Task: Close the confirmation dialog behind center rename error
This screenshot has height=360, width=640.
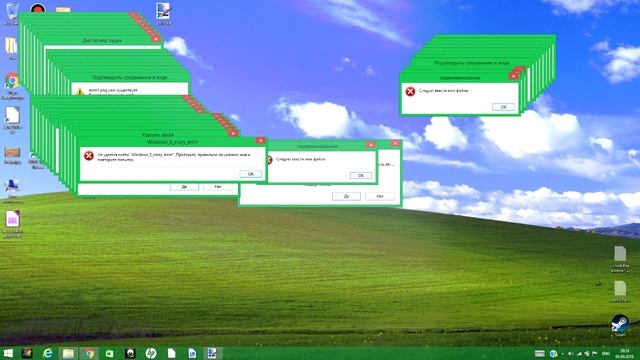Action: [x=395, y=143]
